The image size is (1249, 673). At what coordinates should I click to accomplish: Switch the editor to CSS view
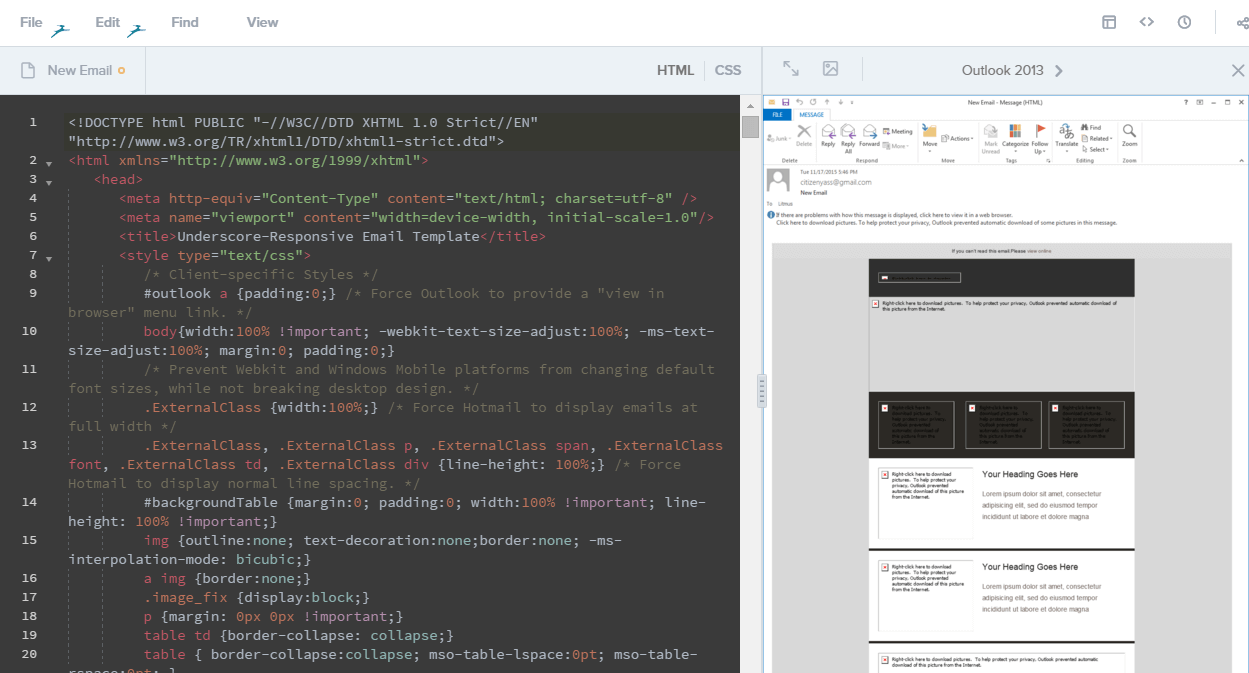click(x=728, y=70)
